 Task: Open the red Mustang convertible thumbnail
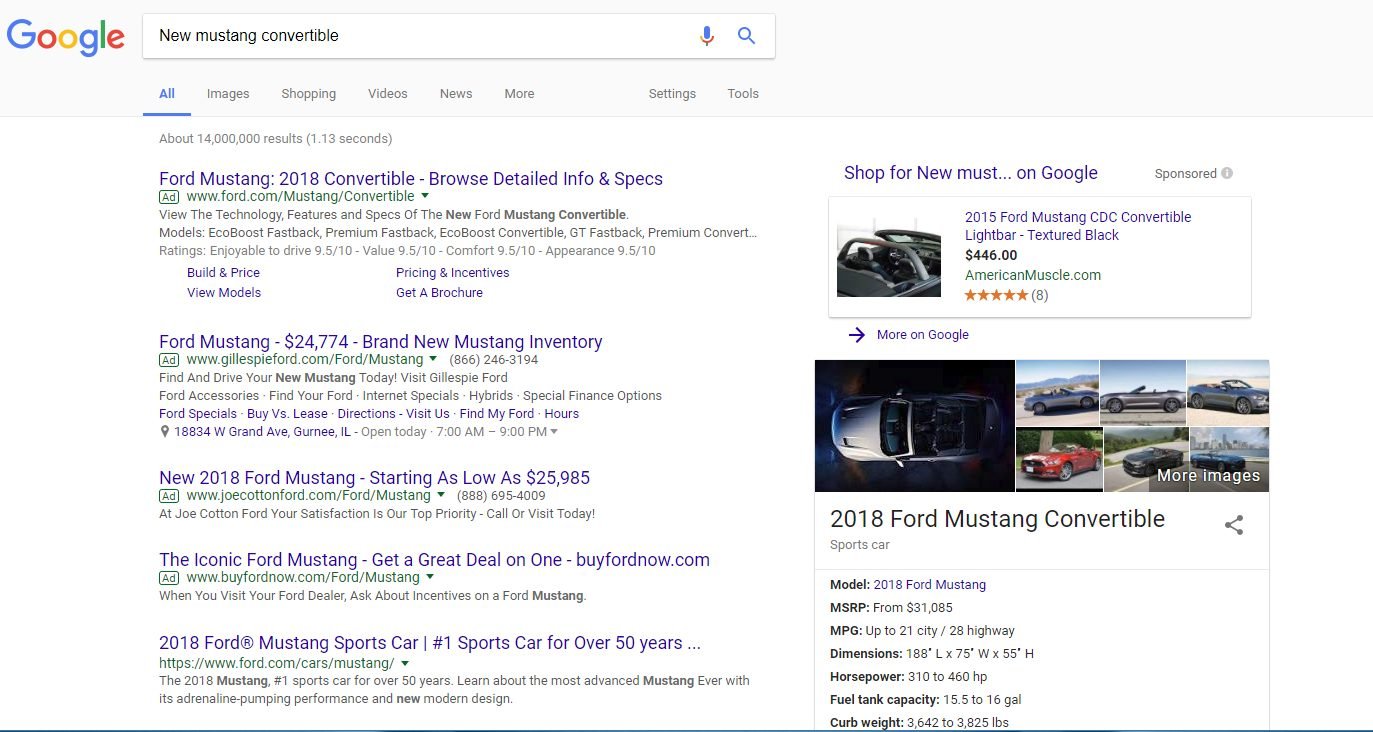point(1059,460)
